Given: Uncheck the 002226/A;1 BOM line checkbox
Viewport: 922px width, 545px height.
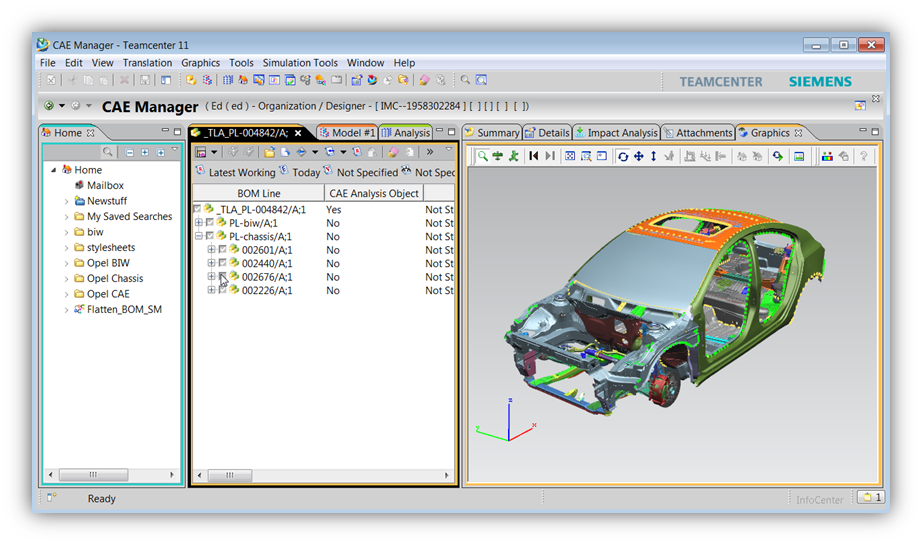Looking at the screenshot, I should pyautogui.click(x=222, y=290).
